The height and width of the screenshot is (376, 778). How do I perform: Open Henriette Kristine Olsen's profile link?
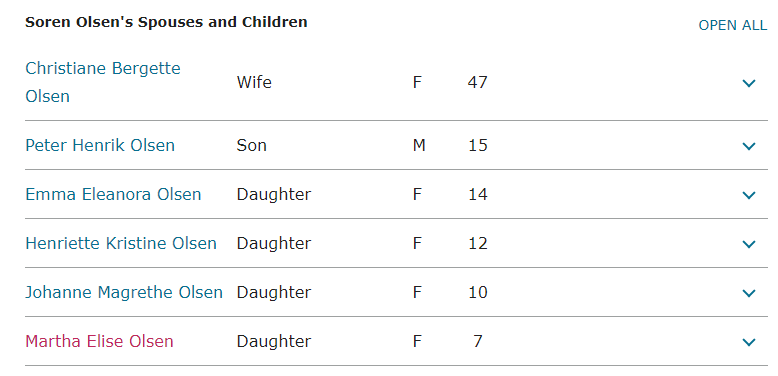click(x=121, y=243)
